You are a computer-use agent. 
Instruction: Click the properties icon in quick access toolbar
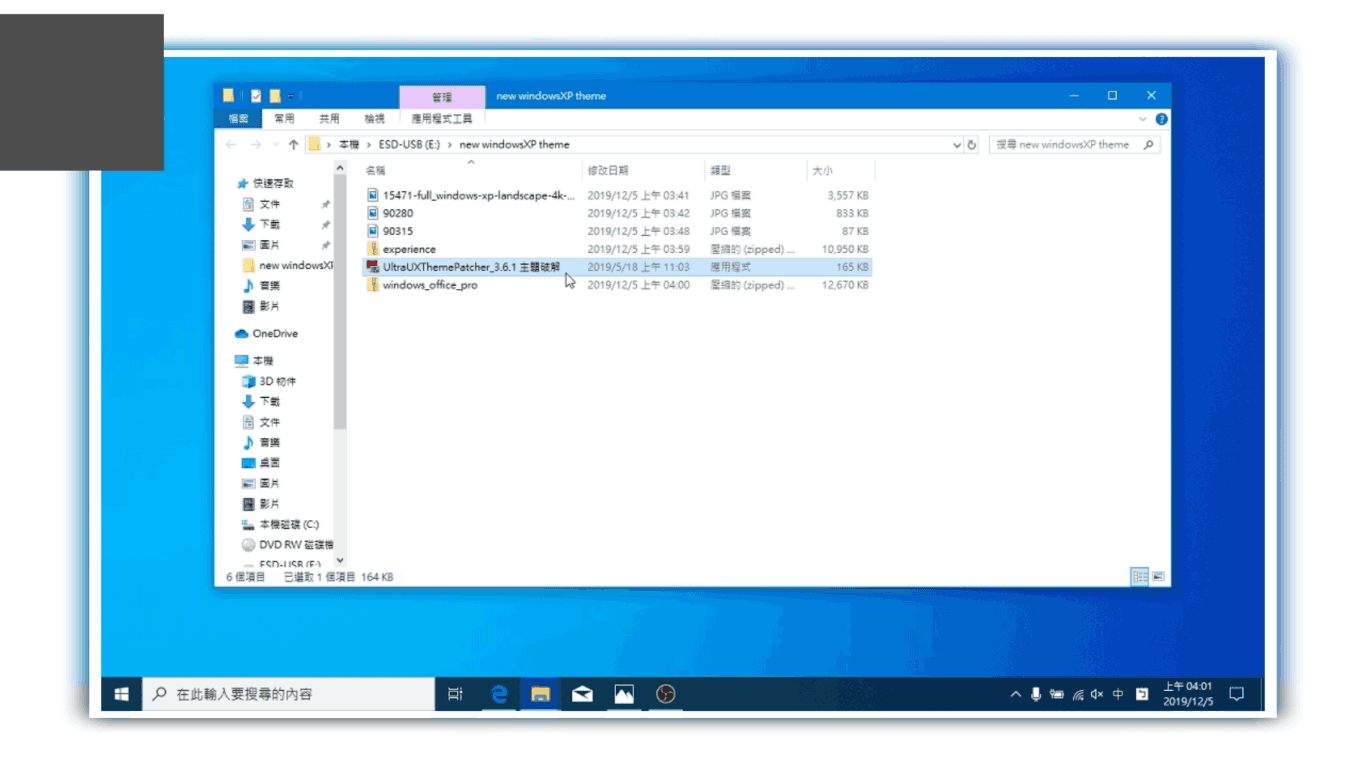256,96
